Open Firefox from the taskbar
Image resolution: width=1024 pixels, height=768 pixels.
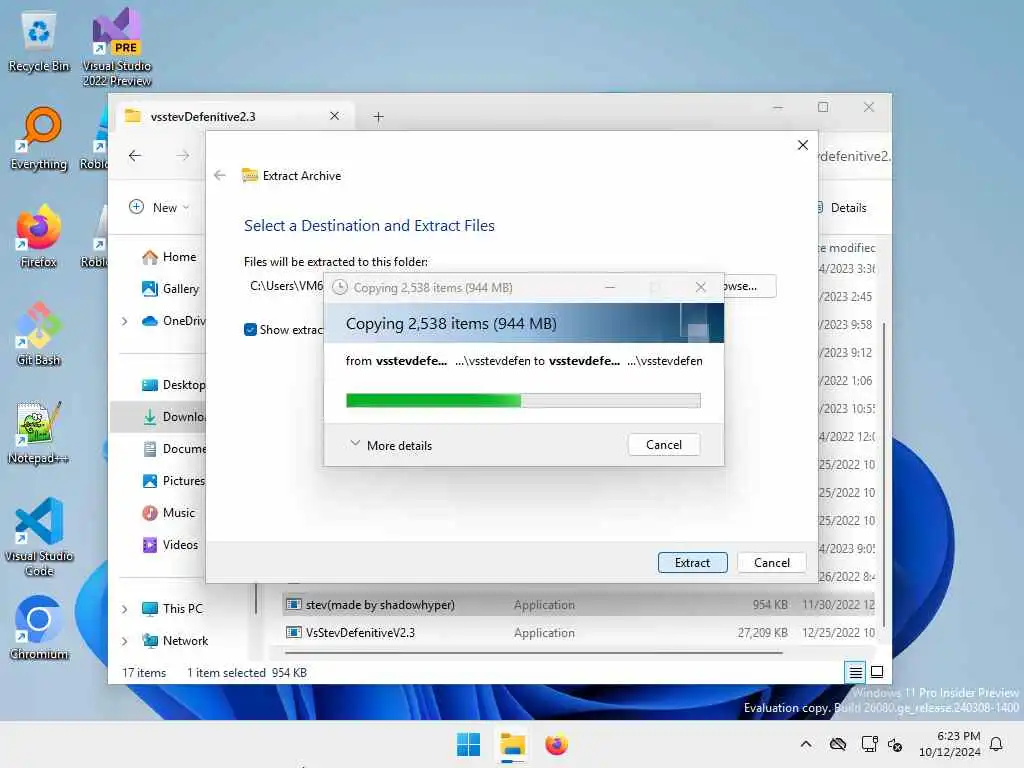(556, 744)
